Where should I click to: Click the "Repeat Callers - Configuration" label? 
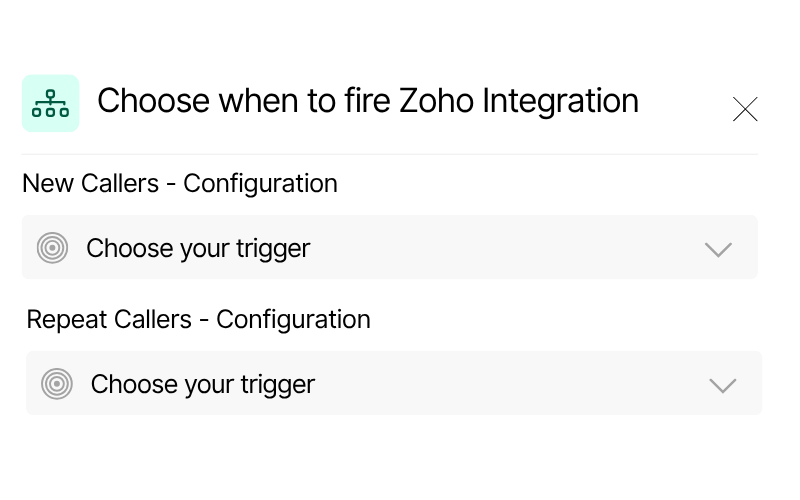(198, 319)
